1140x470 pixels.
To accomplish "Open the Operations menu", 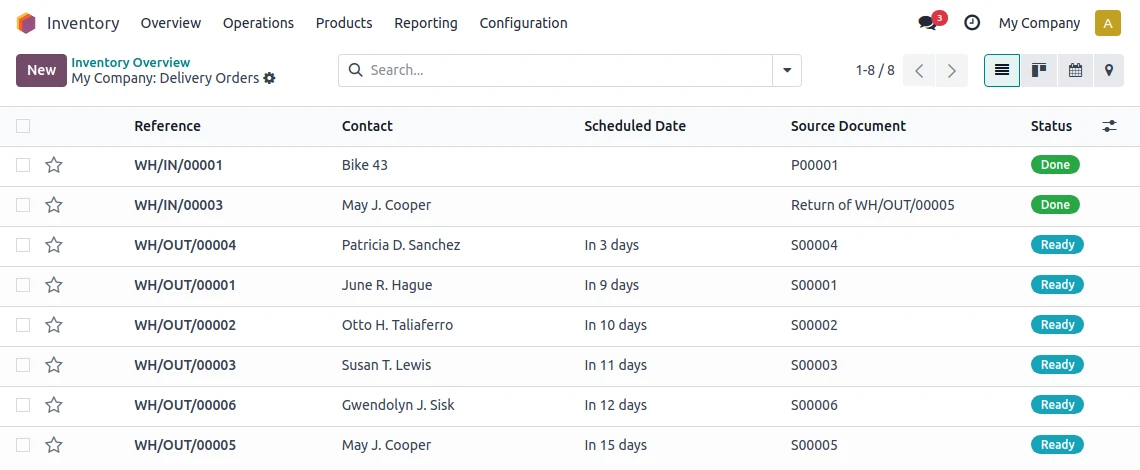I will click(258, 23).
